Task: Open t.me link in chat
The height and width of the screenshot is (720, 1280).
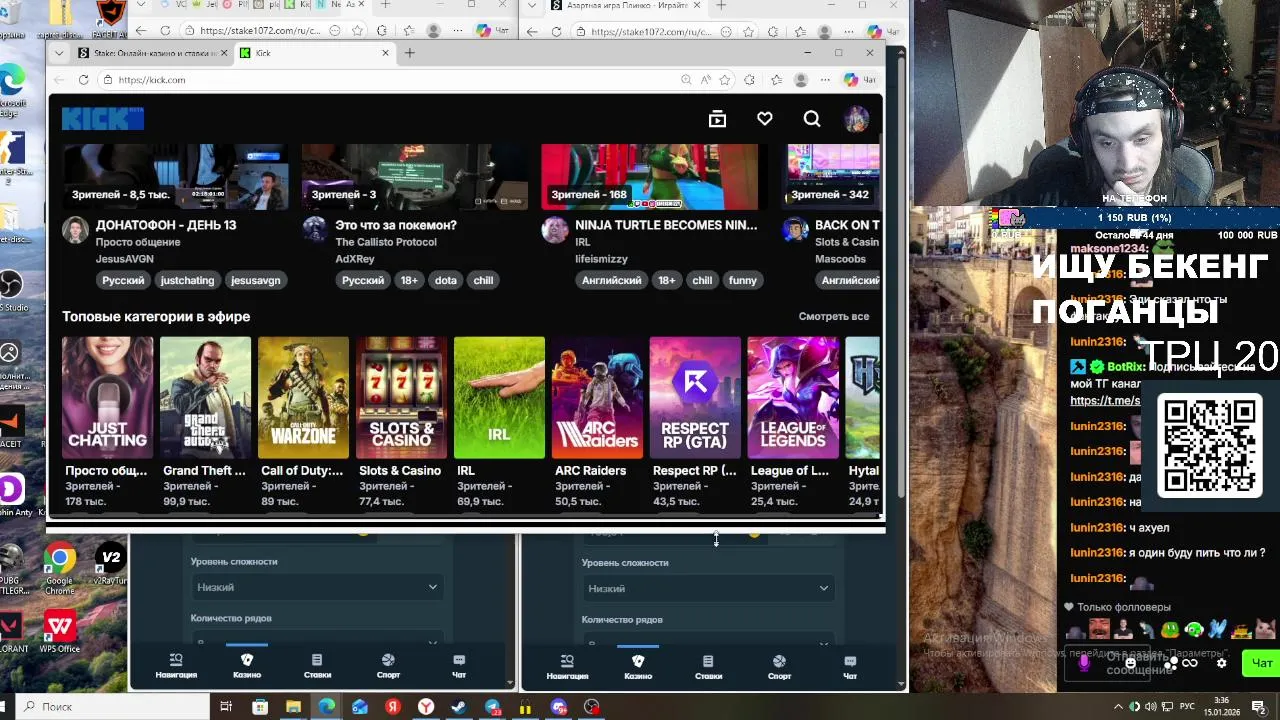Action: coord(1105,401)
